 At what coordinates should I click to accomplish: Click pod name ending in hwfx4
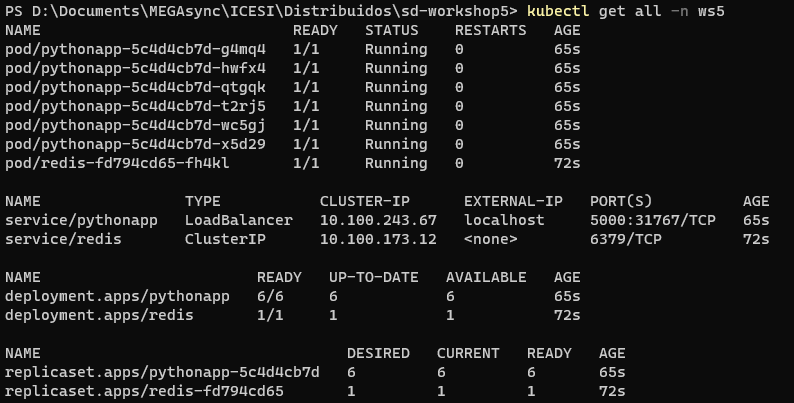pyautogui.click(x=135, y=68)
